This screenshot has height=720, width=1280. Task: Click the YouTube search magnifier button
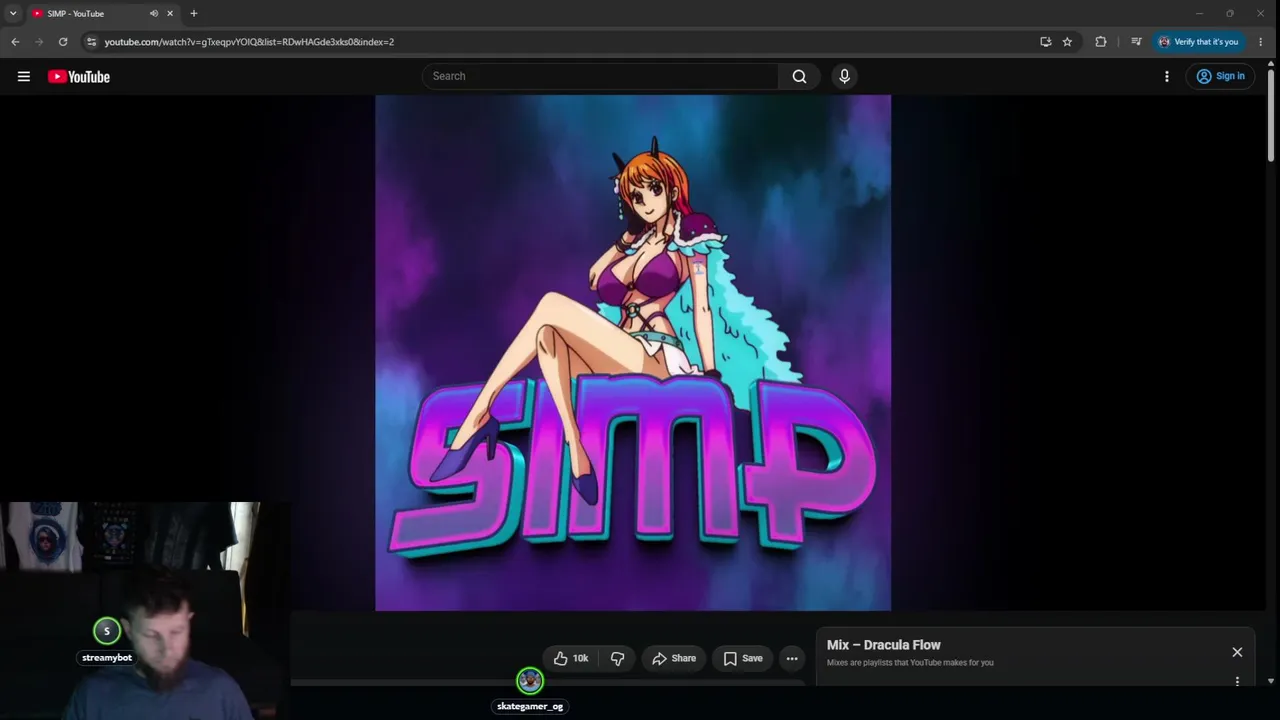799,76
